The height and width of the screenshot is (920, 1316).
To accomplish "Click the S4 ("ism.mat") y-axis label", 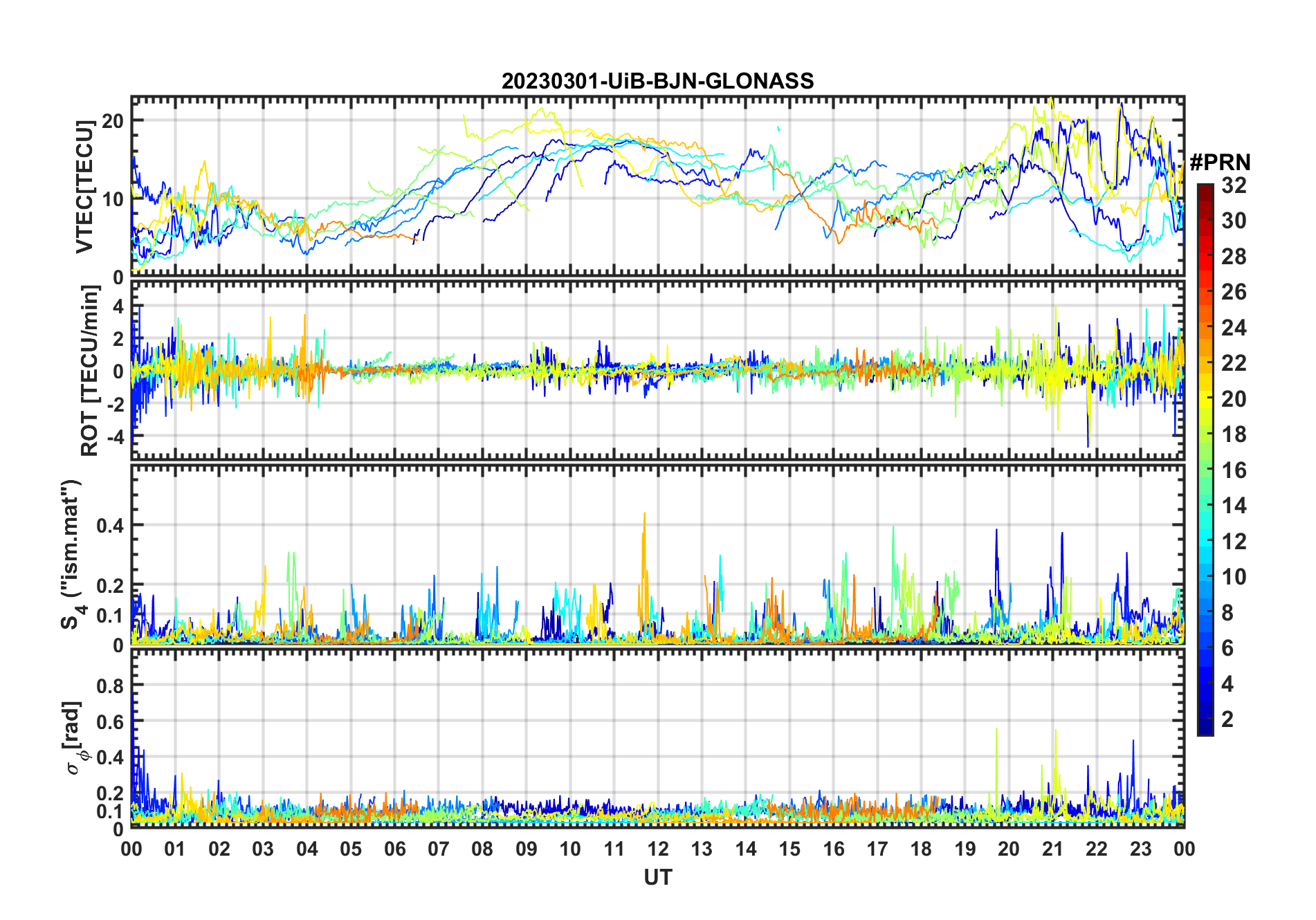I will pos(71,555).
